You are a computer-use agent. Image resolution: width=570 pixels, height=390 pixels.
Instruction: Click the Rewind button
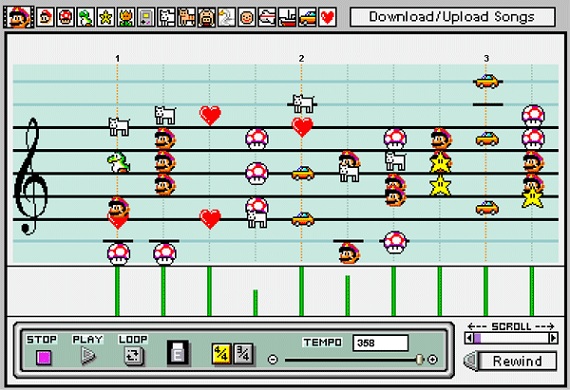pyautogui.click(x=517, y=361)
